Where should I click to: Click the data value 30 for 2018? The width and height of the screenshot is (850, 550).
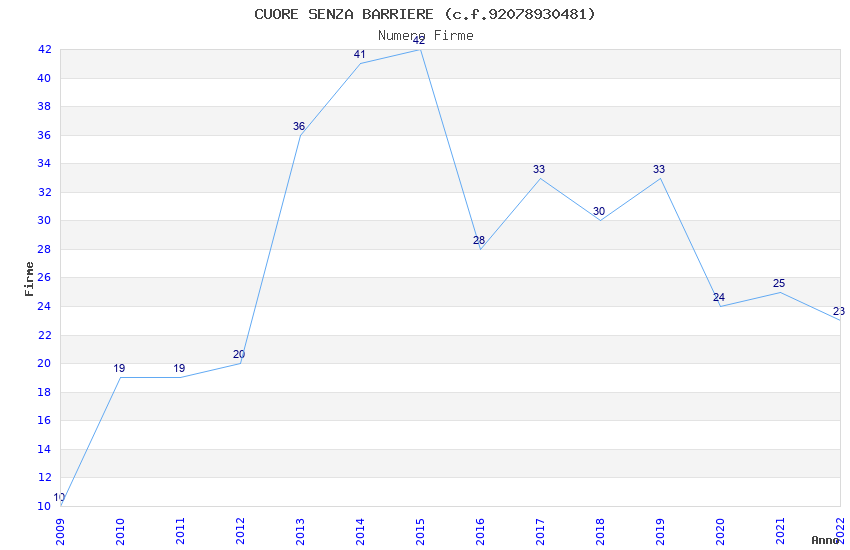(599, 211)
